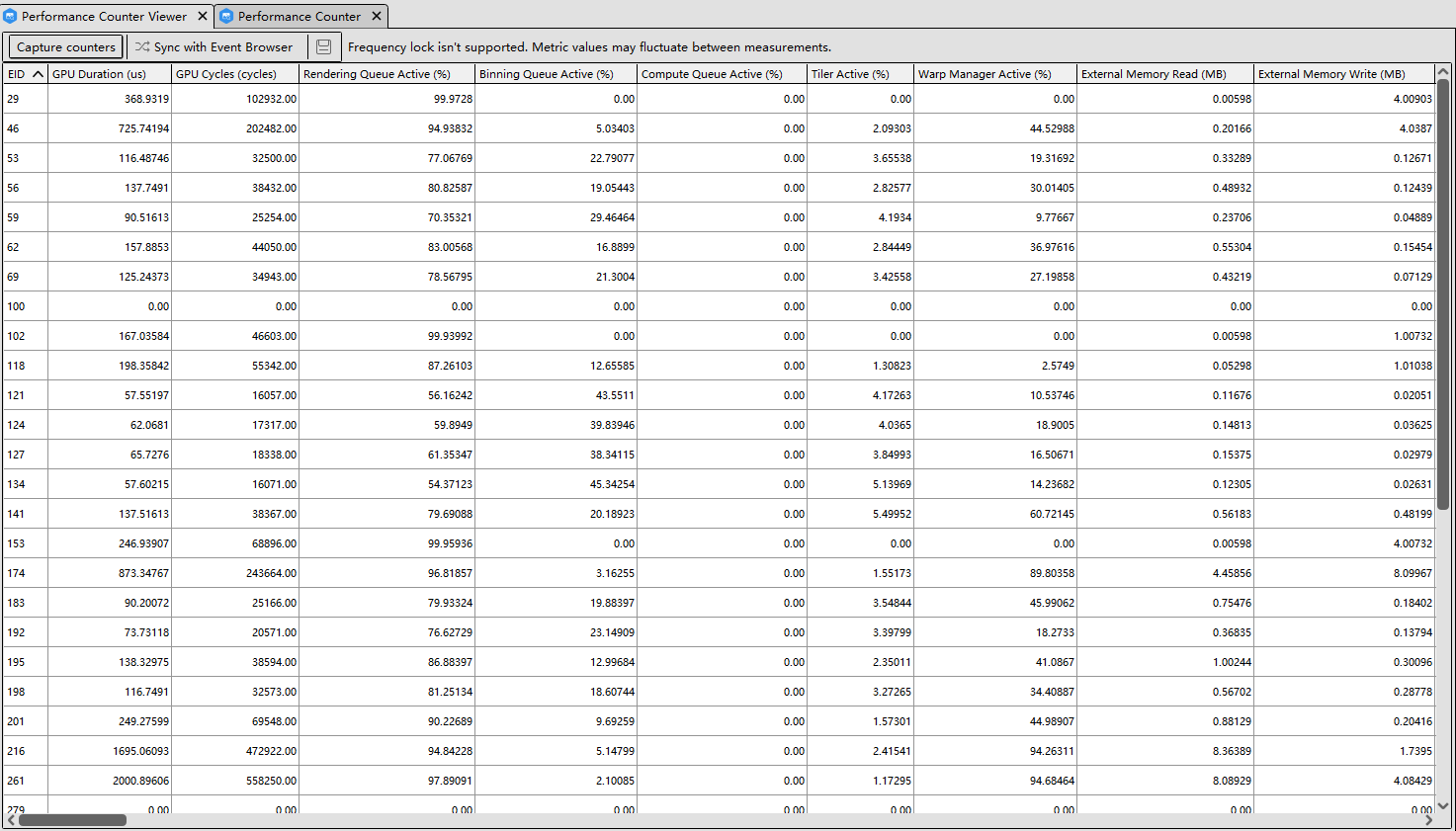
Task: Click the save counters disk icon
Action: pos(323,46)
